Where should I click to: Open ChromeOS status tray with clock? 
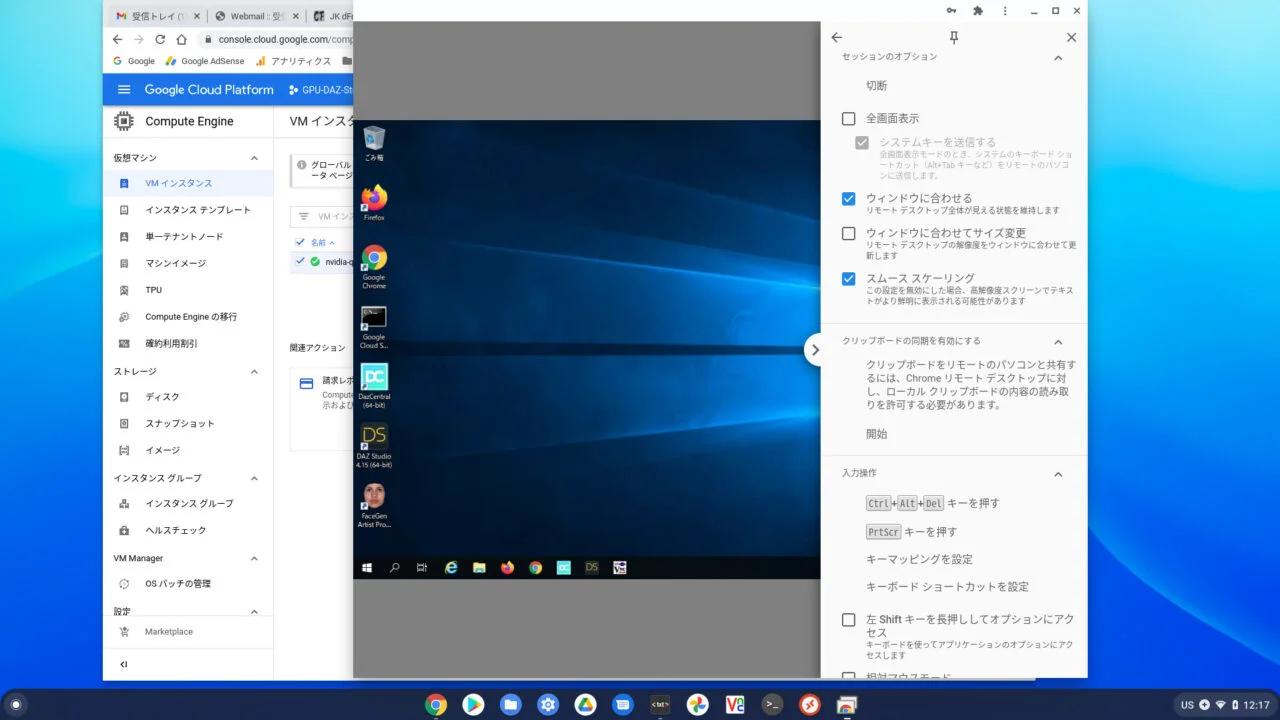[x=1226, y=704]
